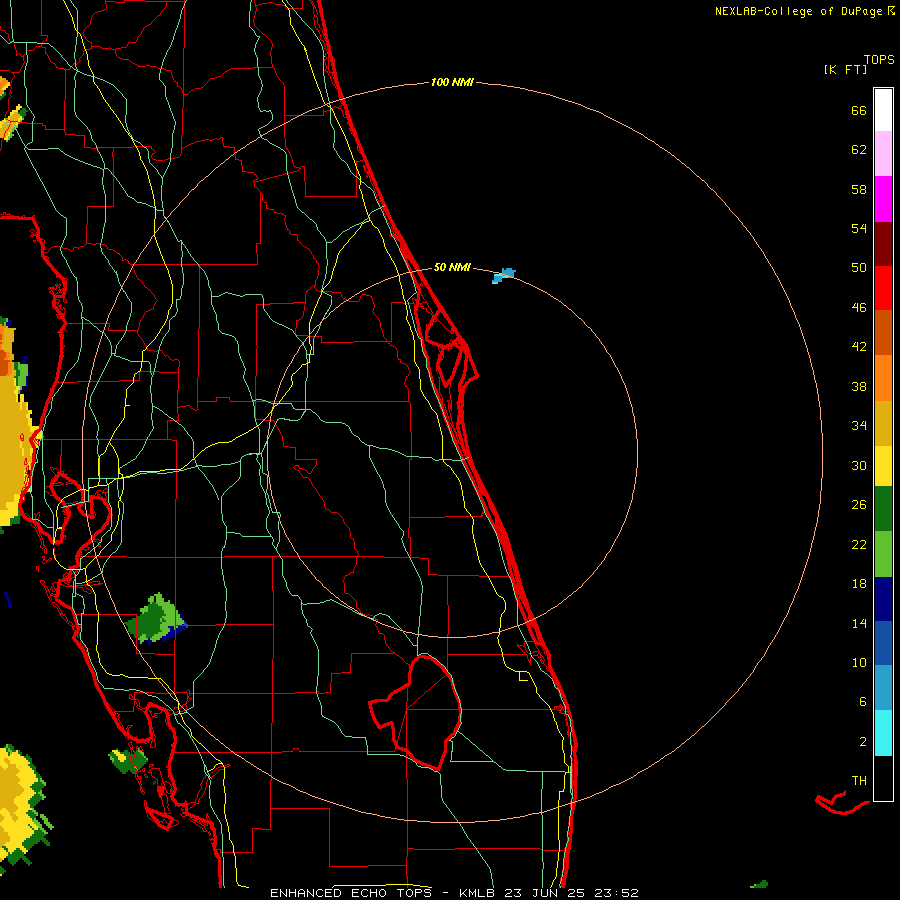This screenshot has height=900, width=900.
Task: Click the legend value 22
Action: coord(859,544)
